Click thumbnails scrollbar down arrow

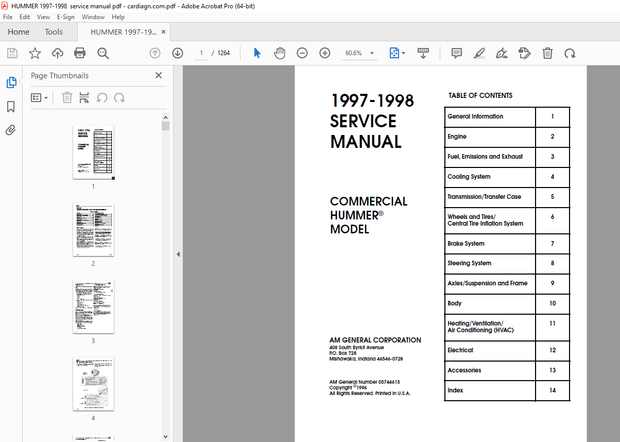tap(166, 437)
